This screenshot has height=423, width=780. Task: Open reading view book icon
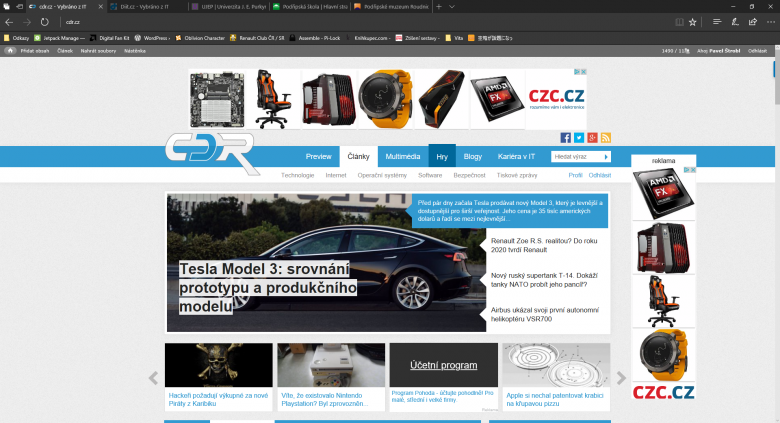[679, 22]
